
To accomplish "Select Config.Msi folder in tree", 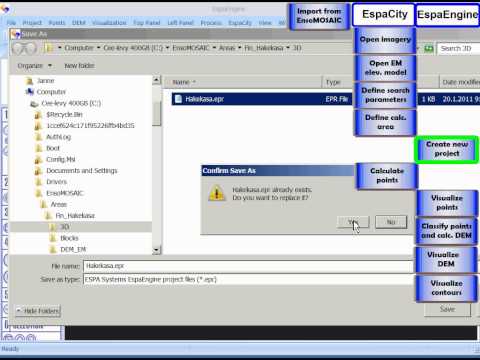I will pyautogui.click(x=61, y=159).
